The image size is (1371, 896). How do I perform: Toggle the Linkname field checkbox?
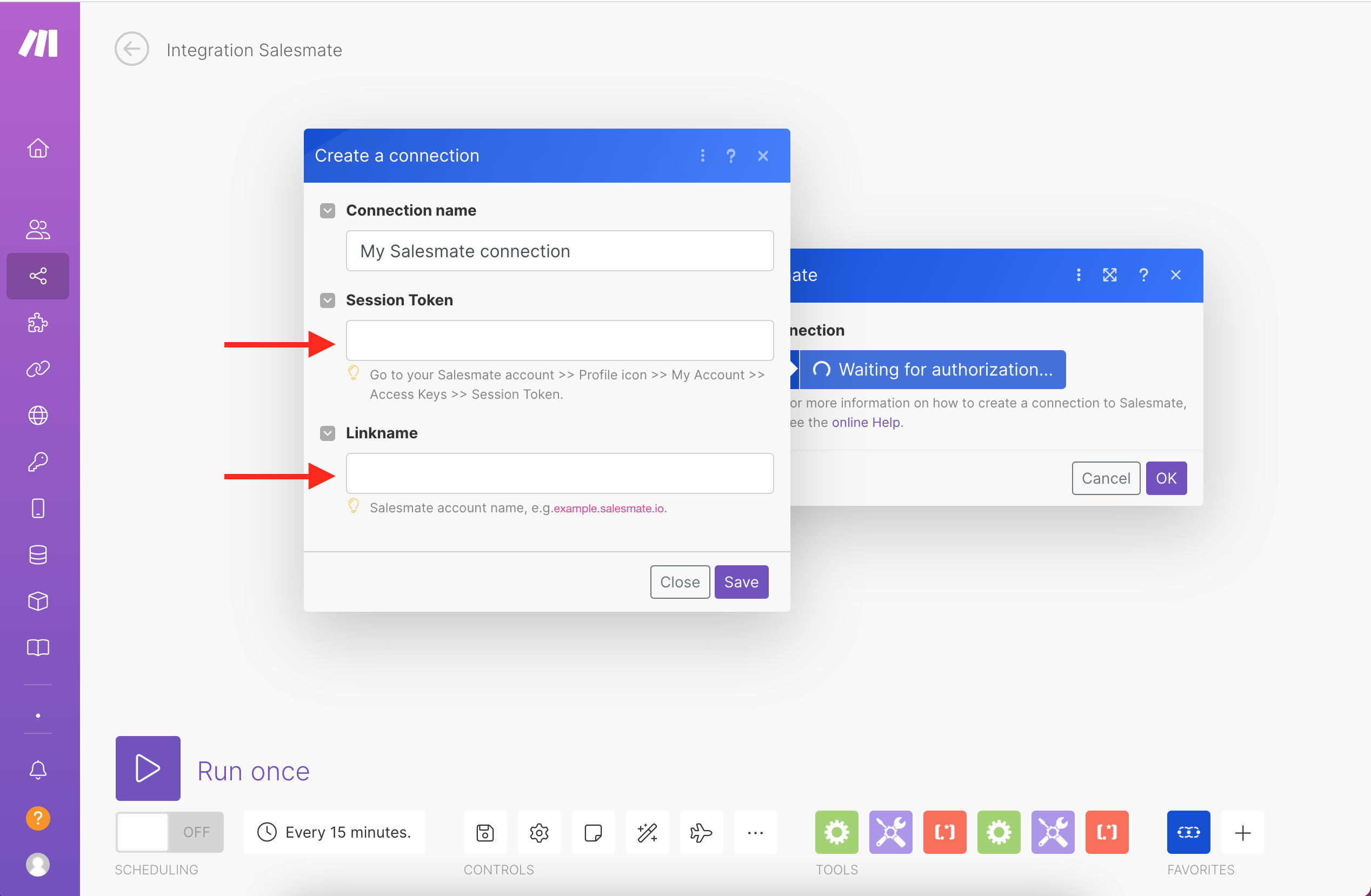point(328,433)
